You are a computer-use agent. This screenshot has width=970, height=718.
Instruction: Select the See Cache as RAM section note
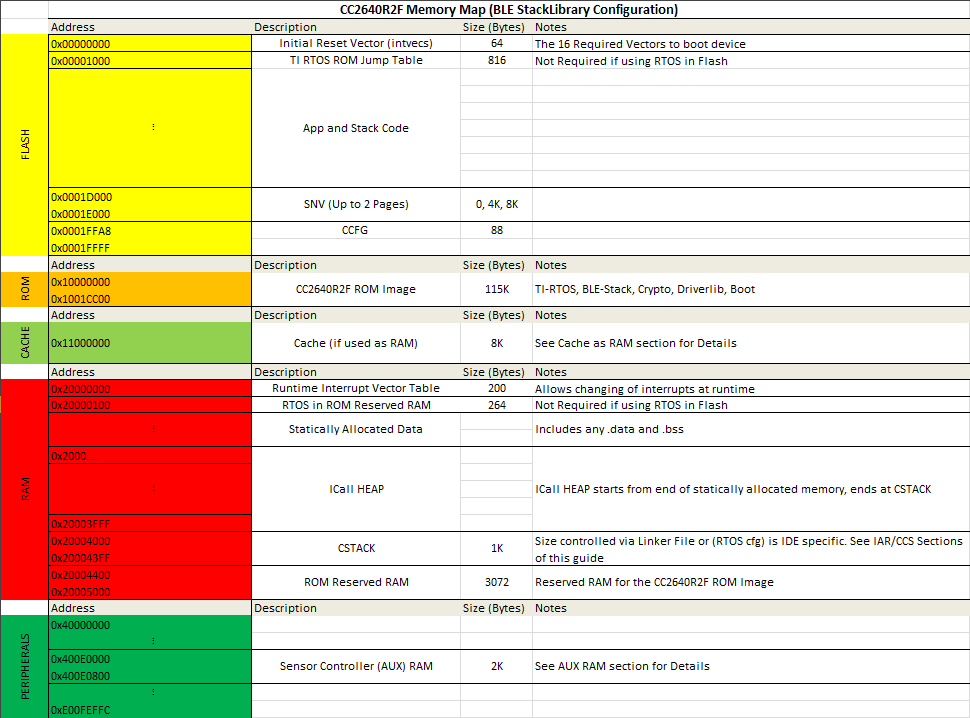(x=751, y=343)
